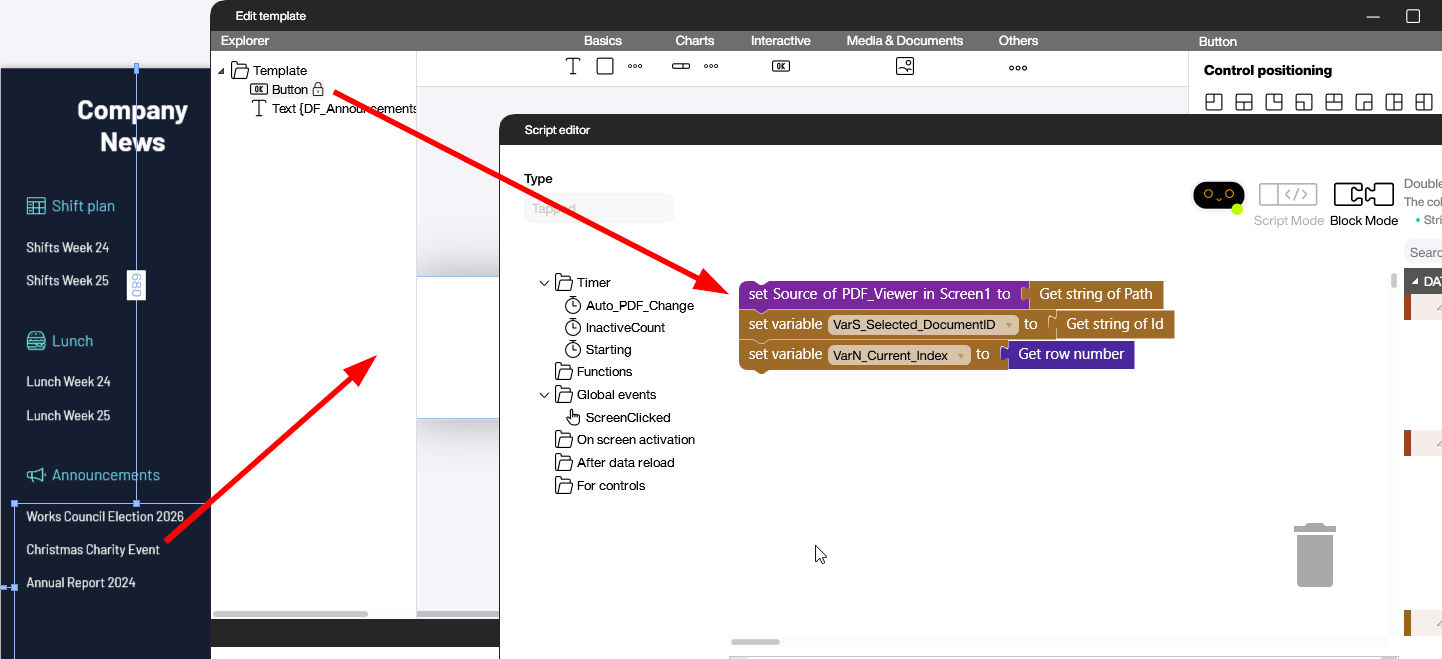Viewport: 1442px width, 659px height.
Task: Select the ScreenClicked event in tree
Action: pyautogui.click(x=627, y=418)
